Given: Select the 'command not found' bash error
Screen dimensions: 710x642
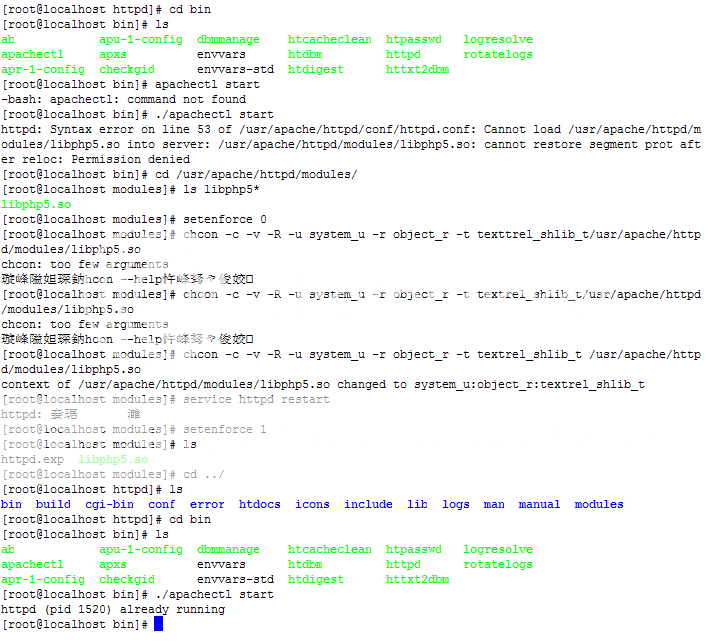Looking at the screenshot, I should point(186,100).
